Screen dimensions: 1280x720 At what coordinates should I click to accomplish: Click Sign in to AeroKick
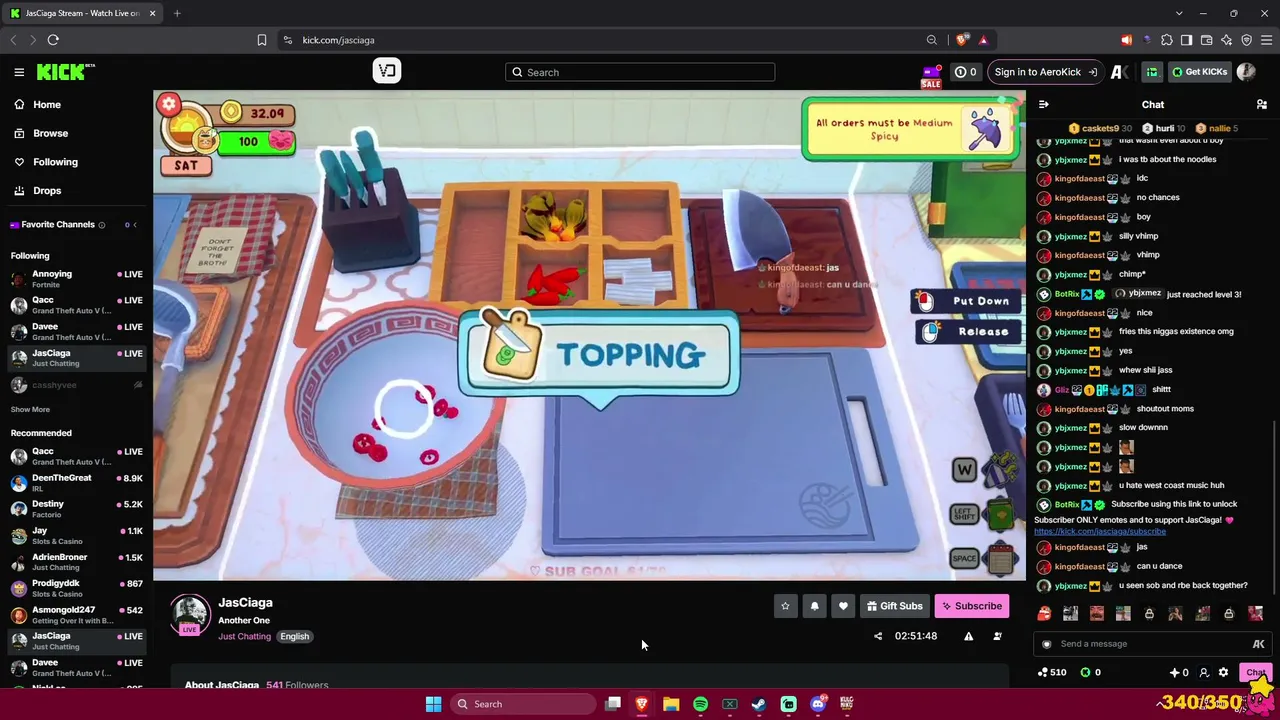pos(1045,72)
